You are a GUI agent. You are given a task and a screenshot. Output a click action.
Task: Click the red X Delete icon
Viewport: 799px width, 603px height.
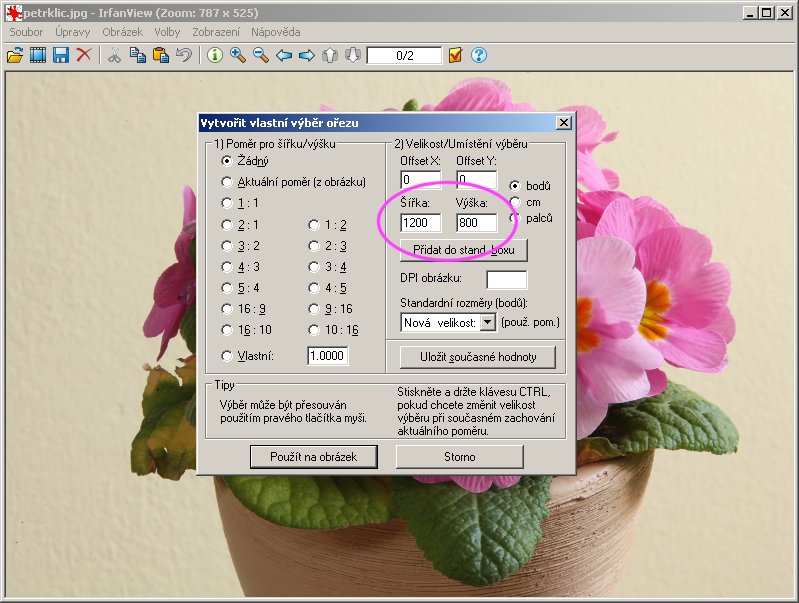[84, 55]
